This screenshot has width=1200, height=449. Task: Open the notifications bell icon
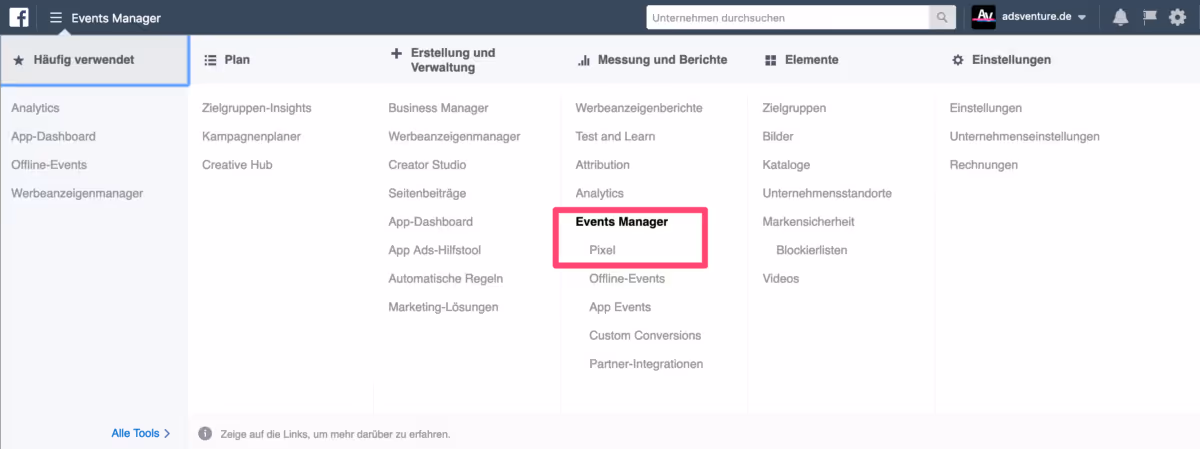coord(1121,18)
